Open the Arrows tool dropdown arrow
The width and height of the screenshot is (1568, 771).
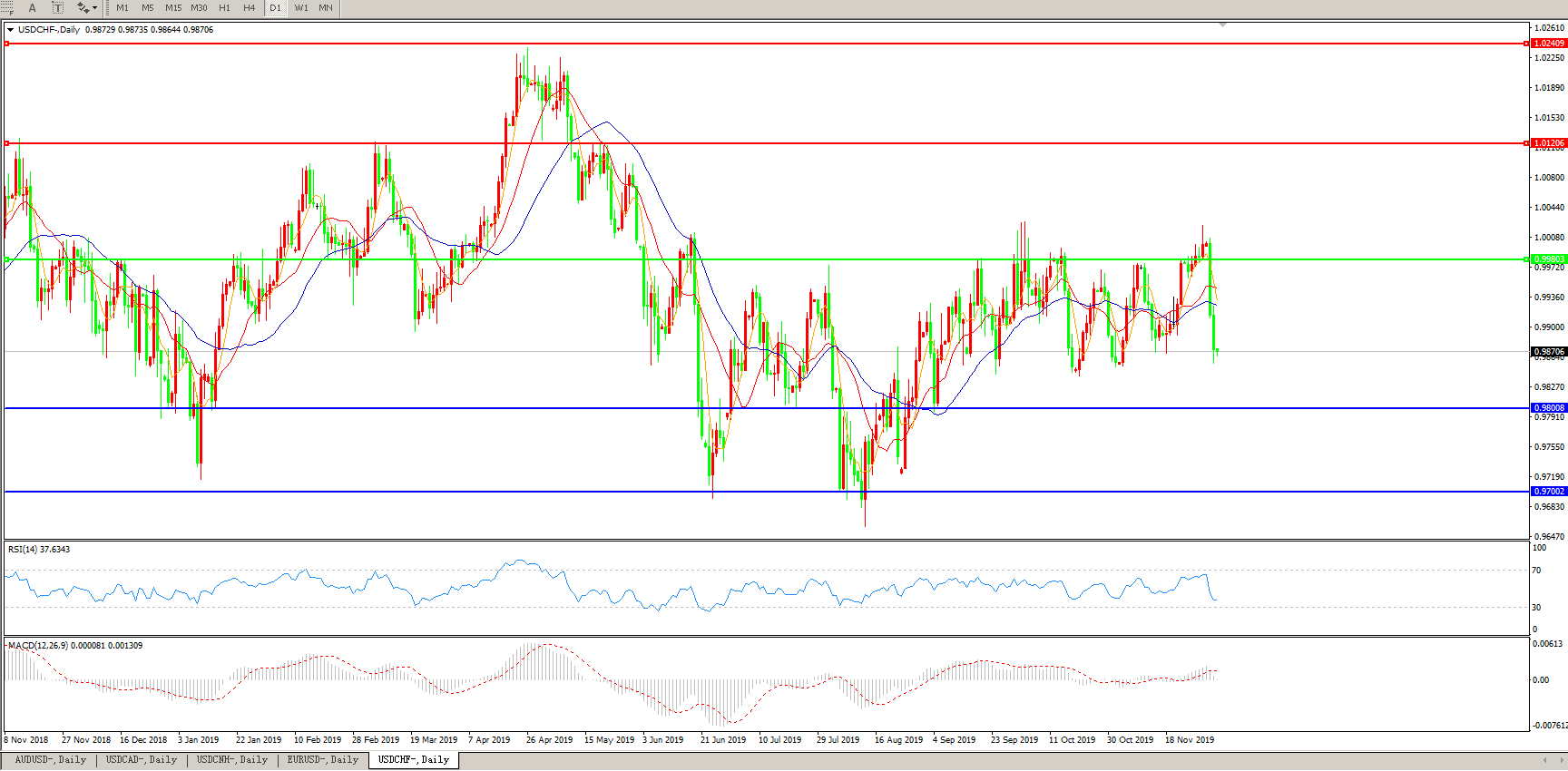pyautogui.click(x=95, y=8)
